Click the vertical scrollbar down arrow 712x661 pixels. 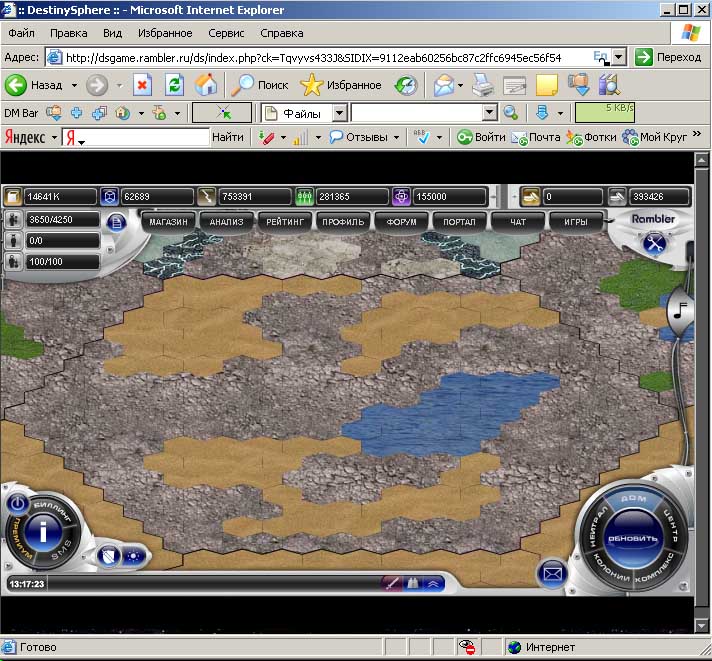[x=702, y=626]
